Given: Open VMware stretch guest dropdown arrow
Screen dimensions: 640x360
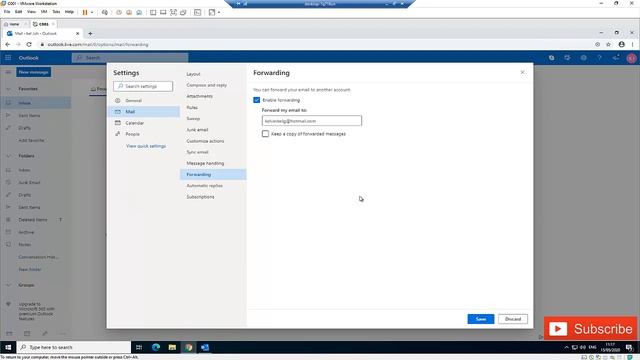Looking at the screenshot, I should click(x=219, y=12).
